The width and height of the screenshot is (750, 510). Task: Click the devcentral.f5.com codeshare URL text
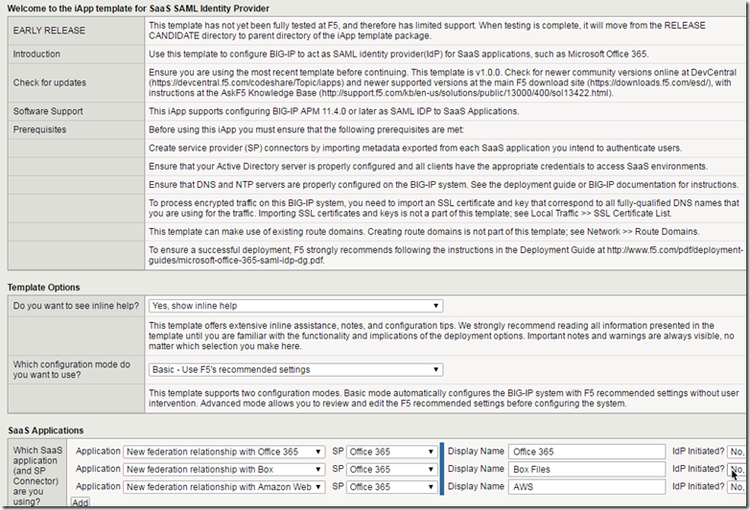(246, 83)
